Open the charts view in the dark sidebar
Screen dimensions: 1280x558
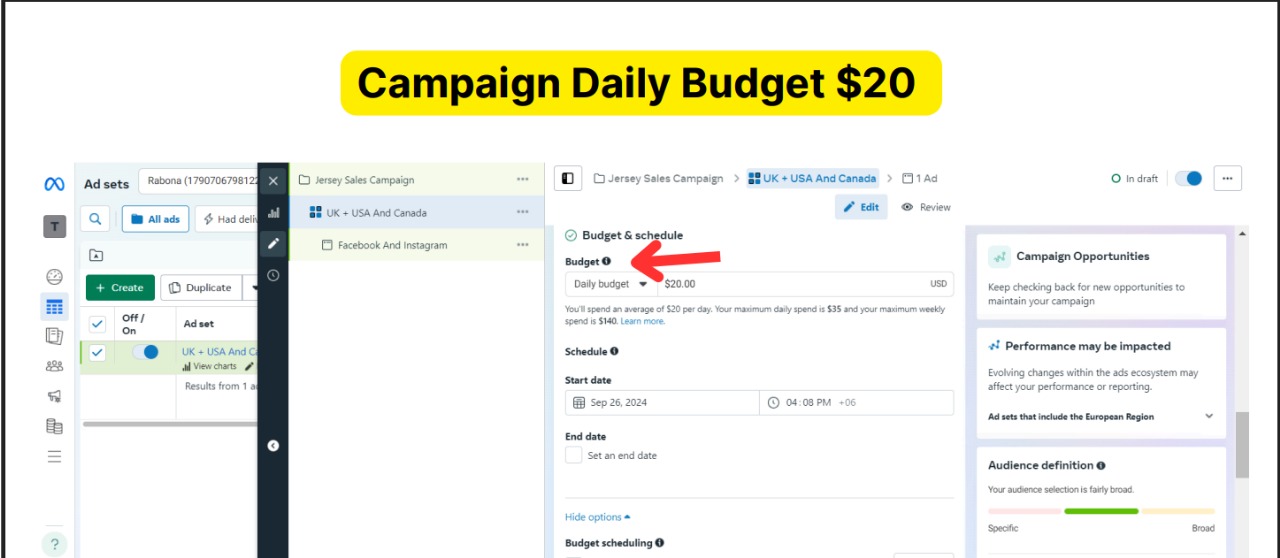pyautogui.click(x=273, y=213)
